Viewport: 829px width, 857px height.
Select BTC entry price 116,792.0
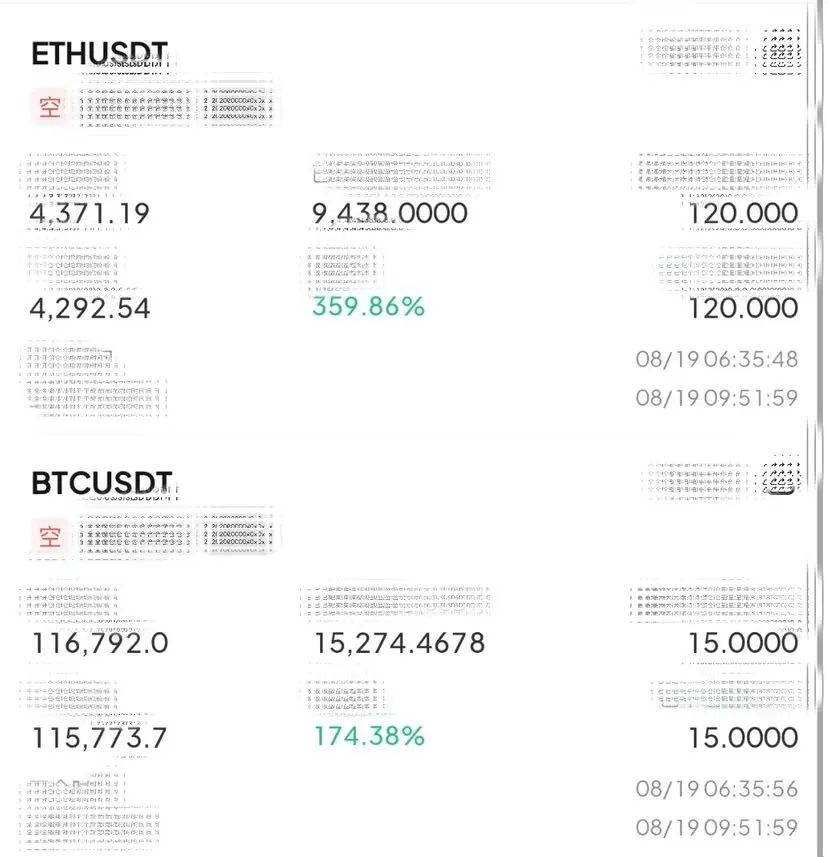pyautogui.click(x=100, y=643)
